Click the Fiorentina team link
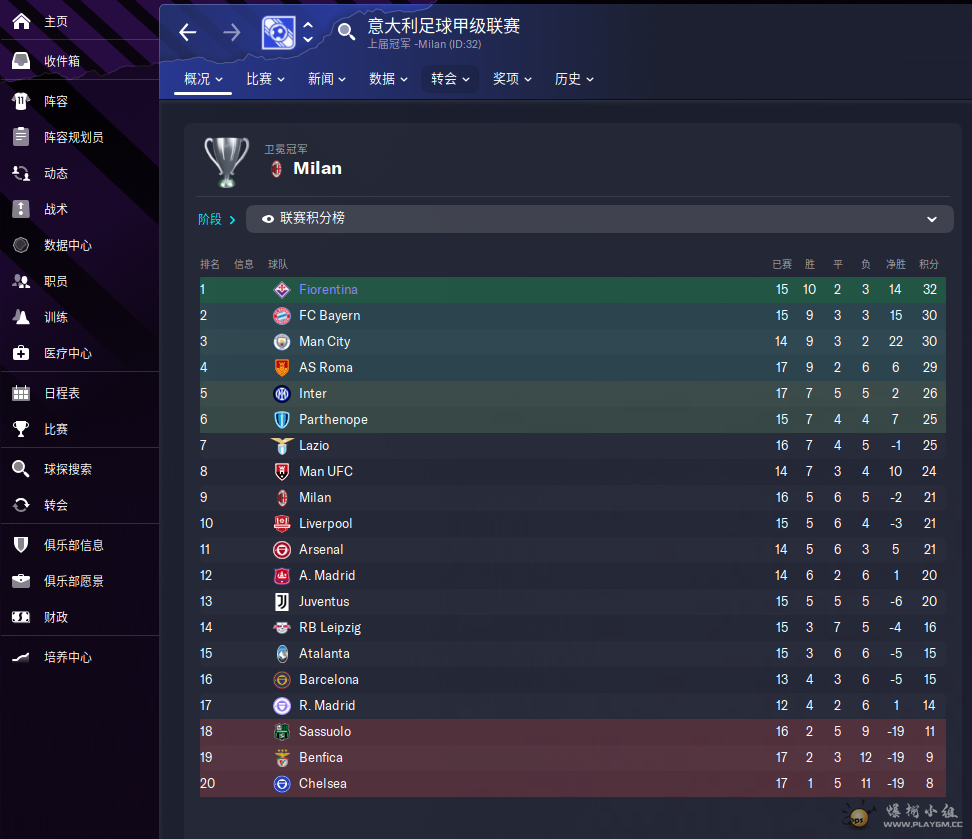972x839 pixels. tap(328, 290)
